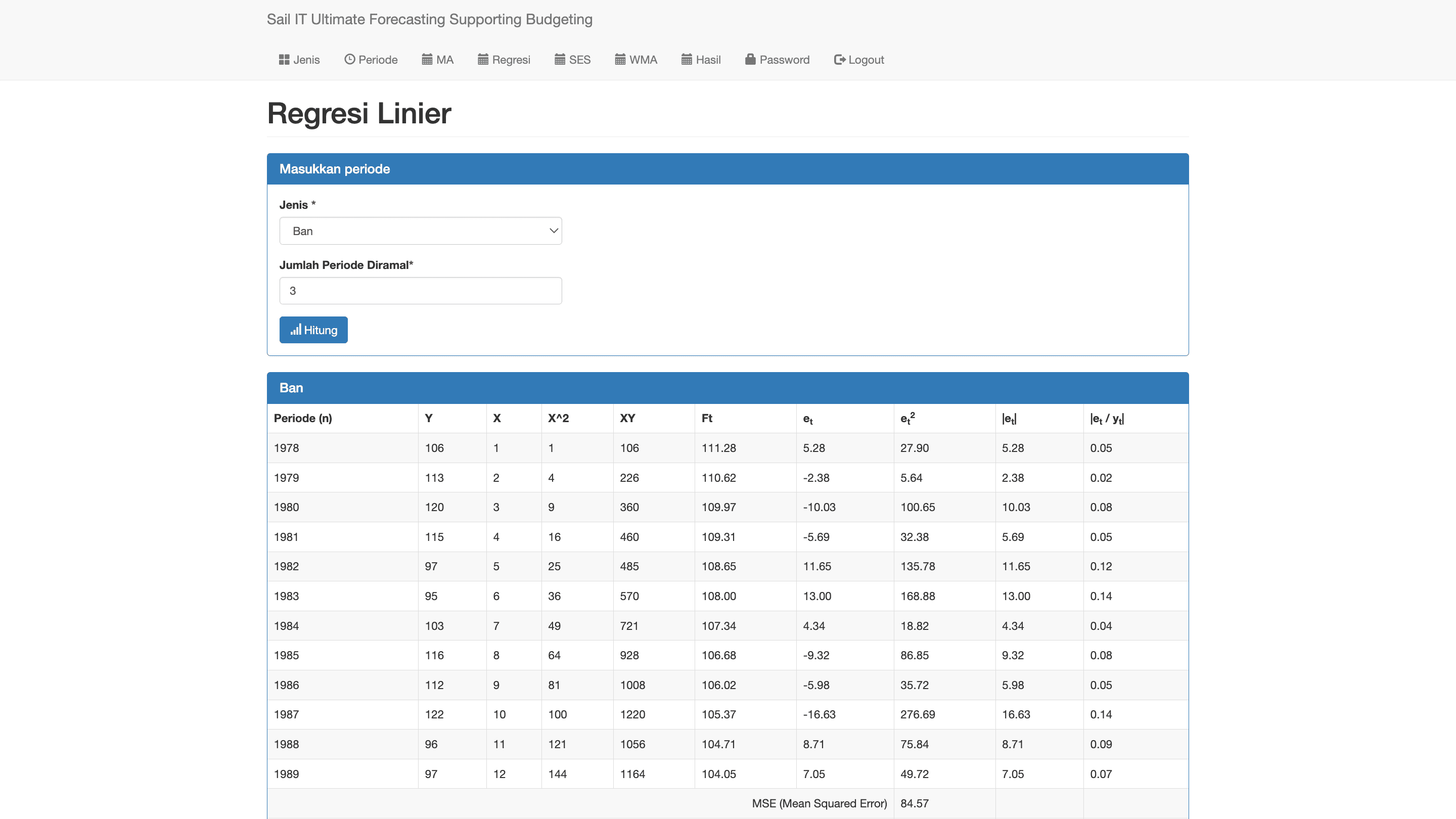
Task: Click the Sail IT Ultimate Forecasting brand link
Action: (429, 19)
